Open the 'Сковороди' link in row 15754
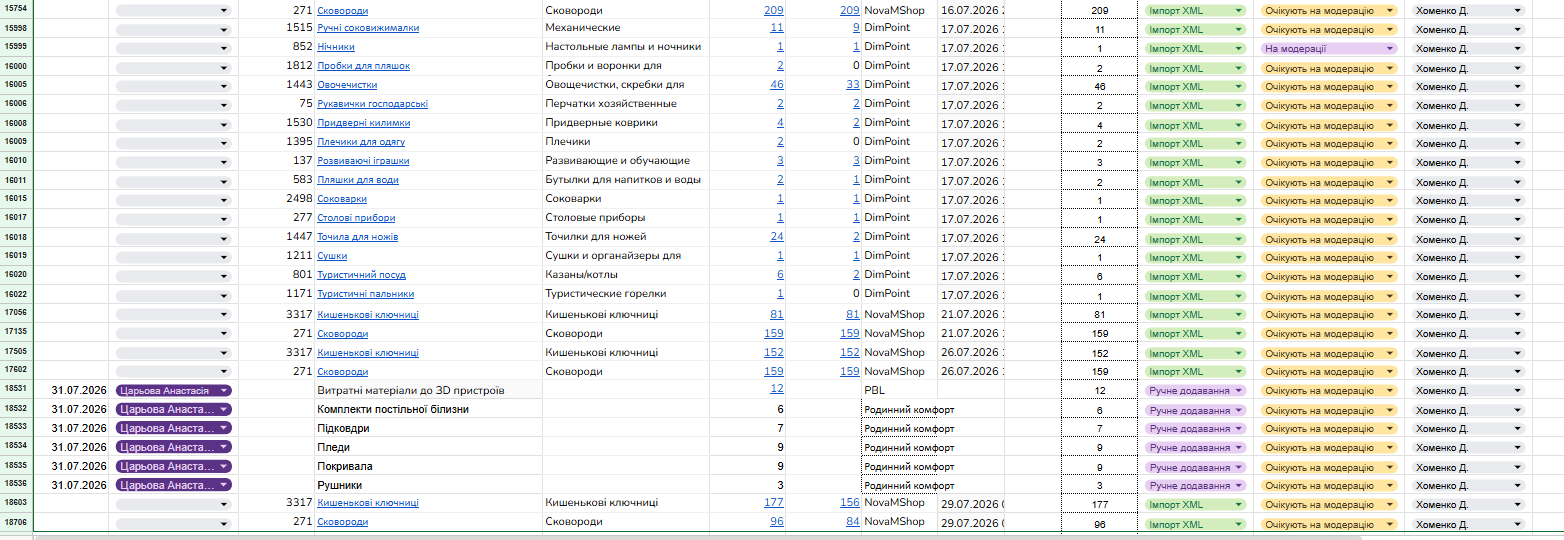1564x540 pixels. [342, 10]
